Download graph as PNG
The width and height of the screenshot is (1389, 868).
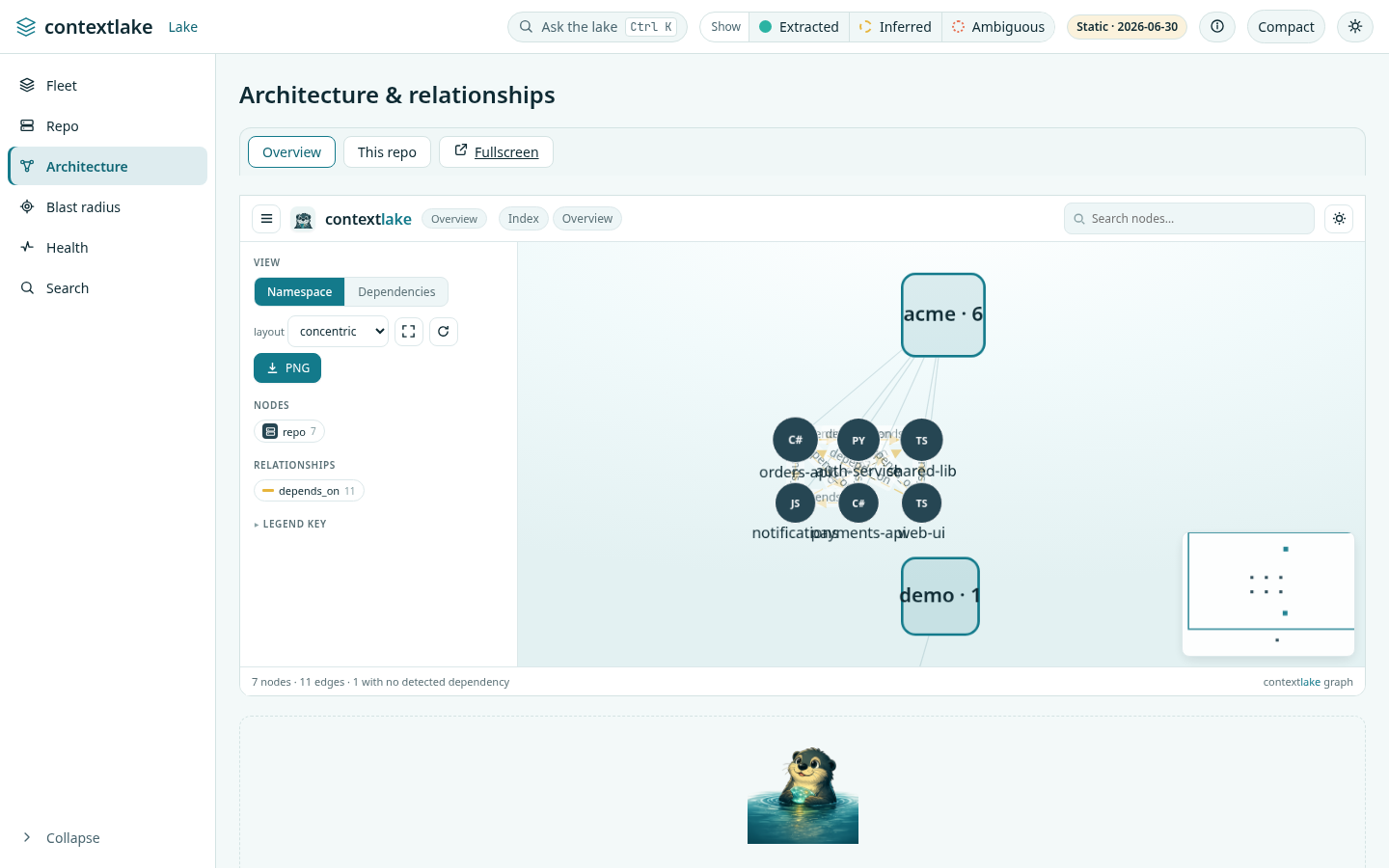click(287, 368)
